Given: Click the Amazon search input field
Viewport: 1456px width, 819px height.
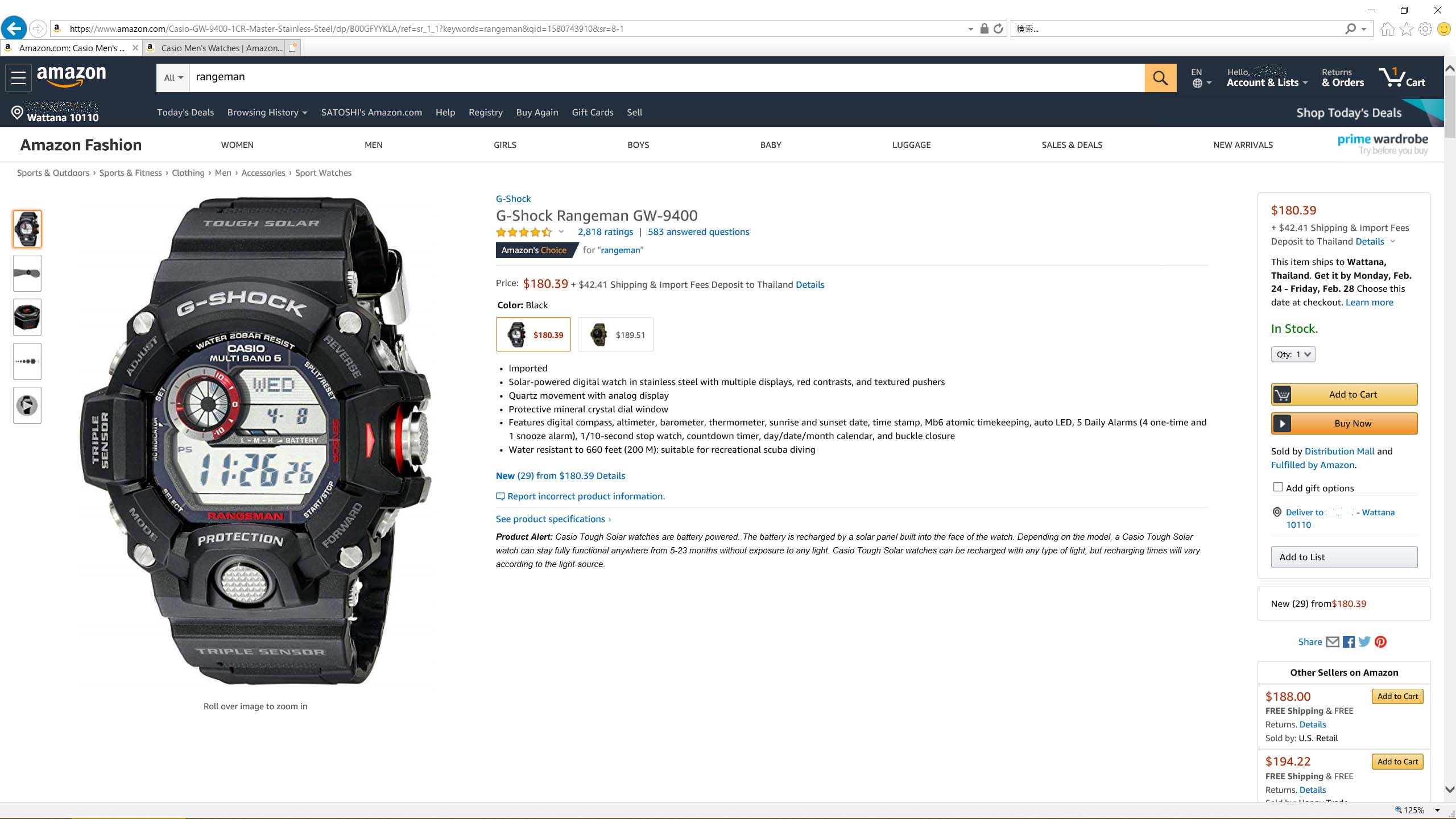Looking at the screenshot, I should pyautogui.click(x=667, y=78).
